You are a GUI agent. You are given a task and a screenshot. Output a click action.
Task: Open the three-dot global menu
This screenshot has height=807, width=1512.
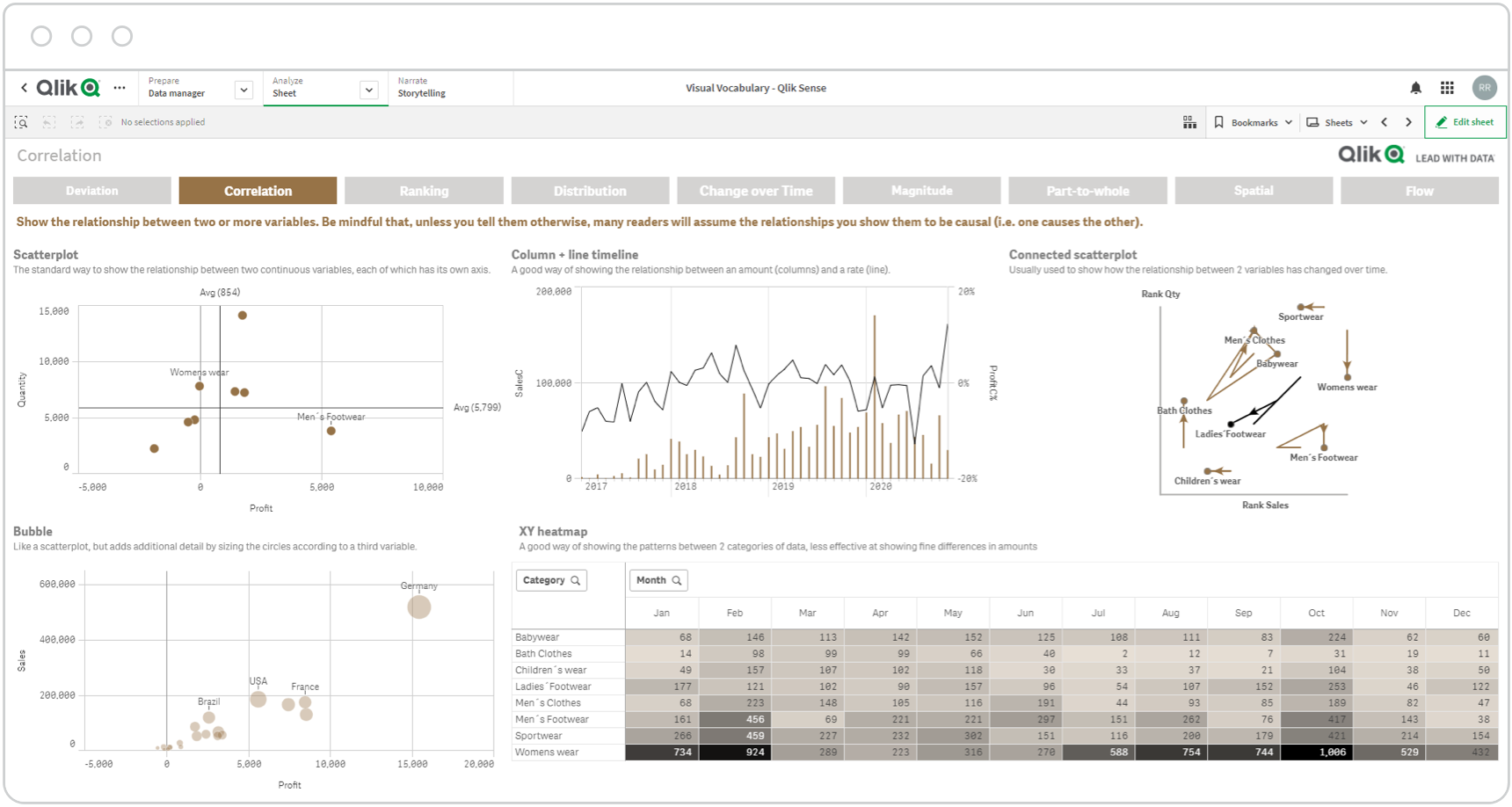click(120, 88)
